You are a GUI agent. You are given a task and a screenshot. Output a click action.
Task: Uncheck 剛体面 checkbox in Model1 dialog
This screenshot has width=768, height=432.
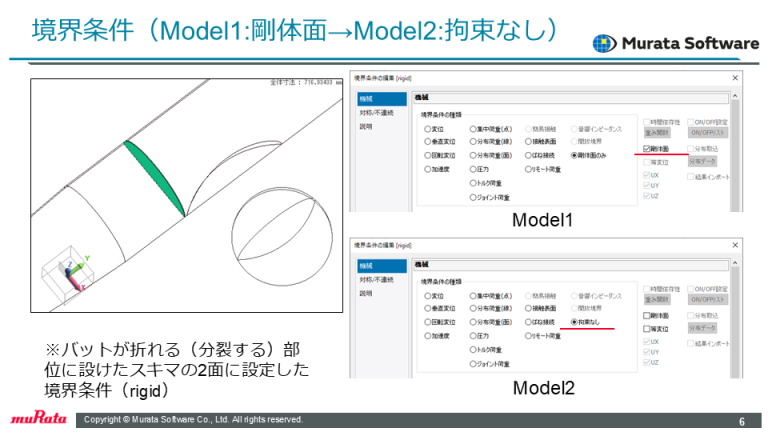(x=647, y=149)
